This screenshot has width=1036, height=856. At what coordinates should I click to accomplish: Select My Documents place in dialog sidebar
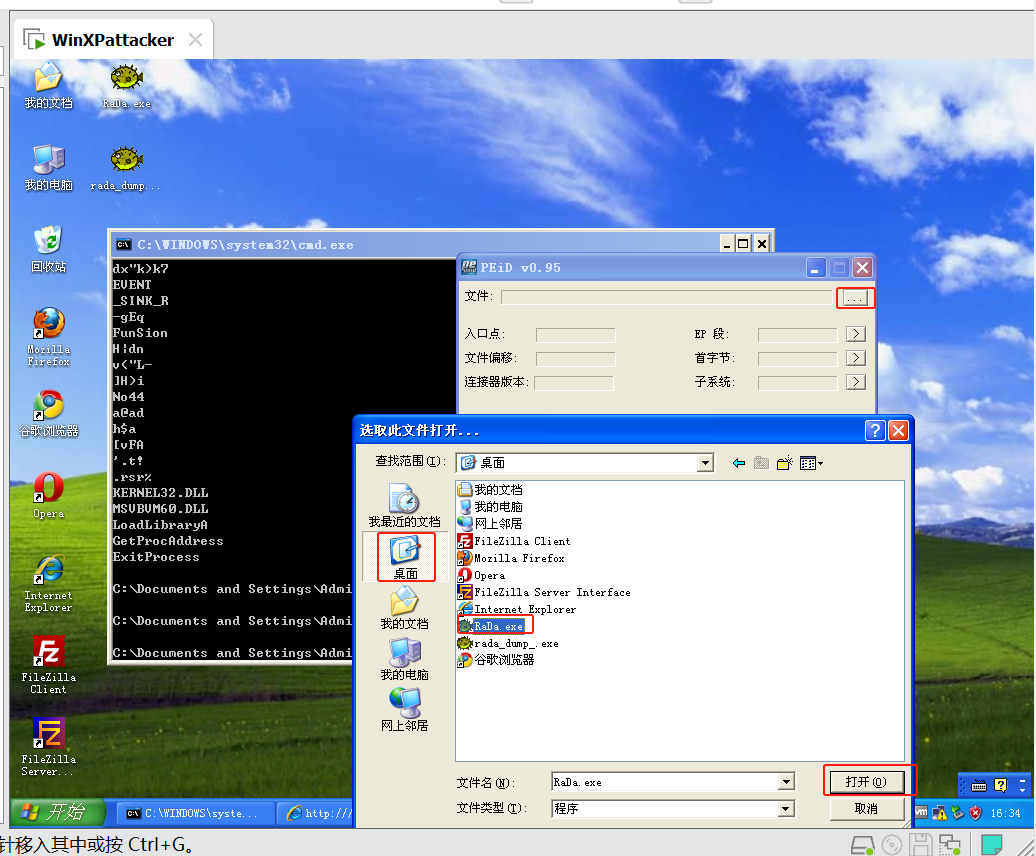(x=404, y=608)
